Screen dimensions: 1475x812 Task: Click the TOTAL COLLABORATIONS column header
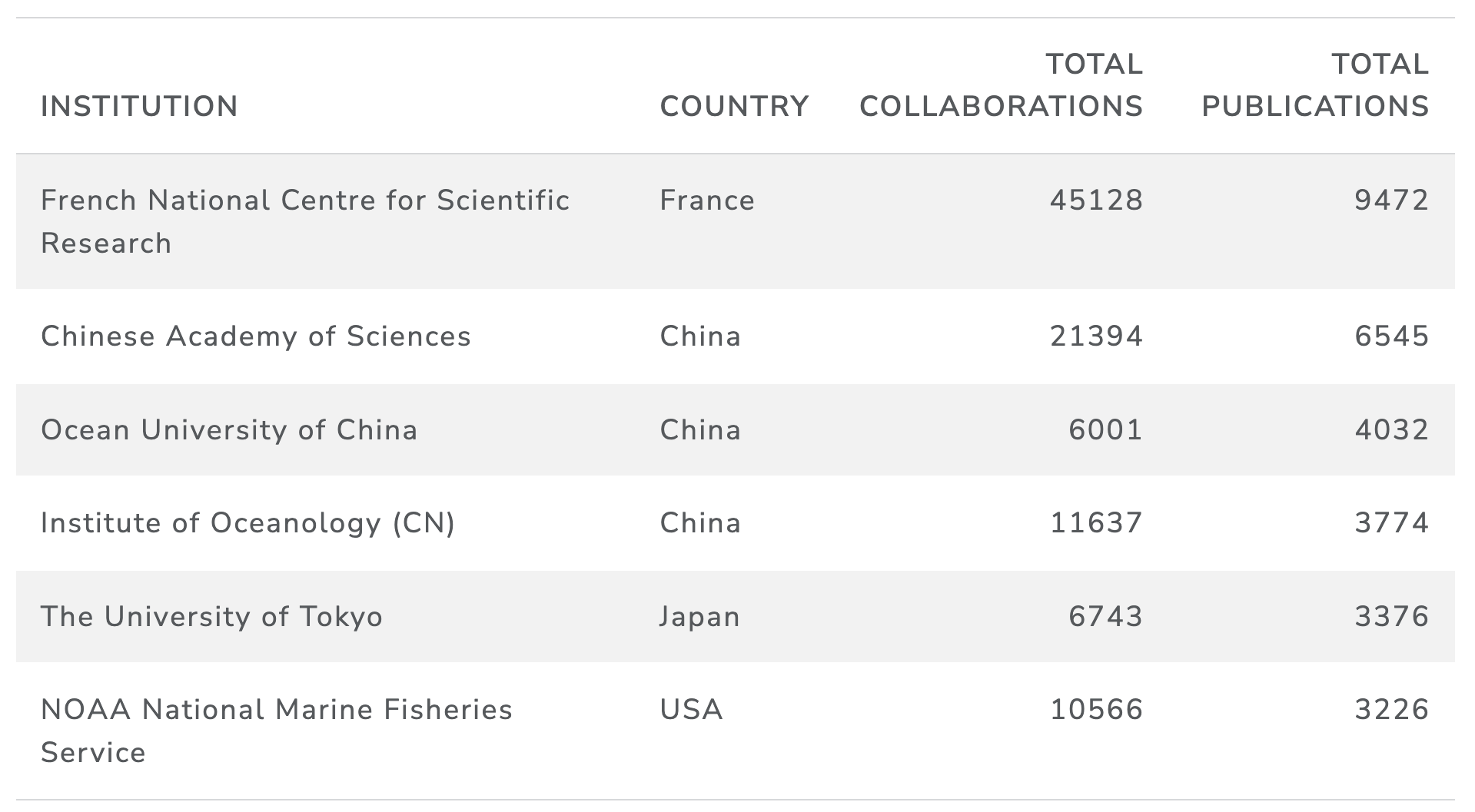(x=1001, y=85)
